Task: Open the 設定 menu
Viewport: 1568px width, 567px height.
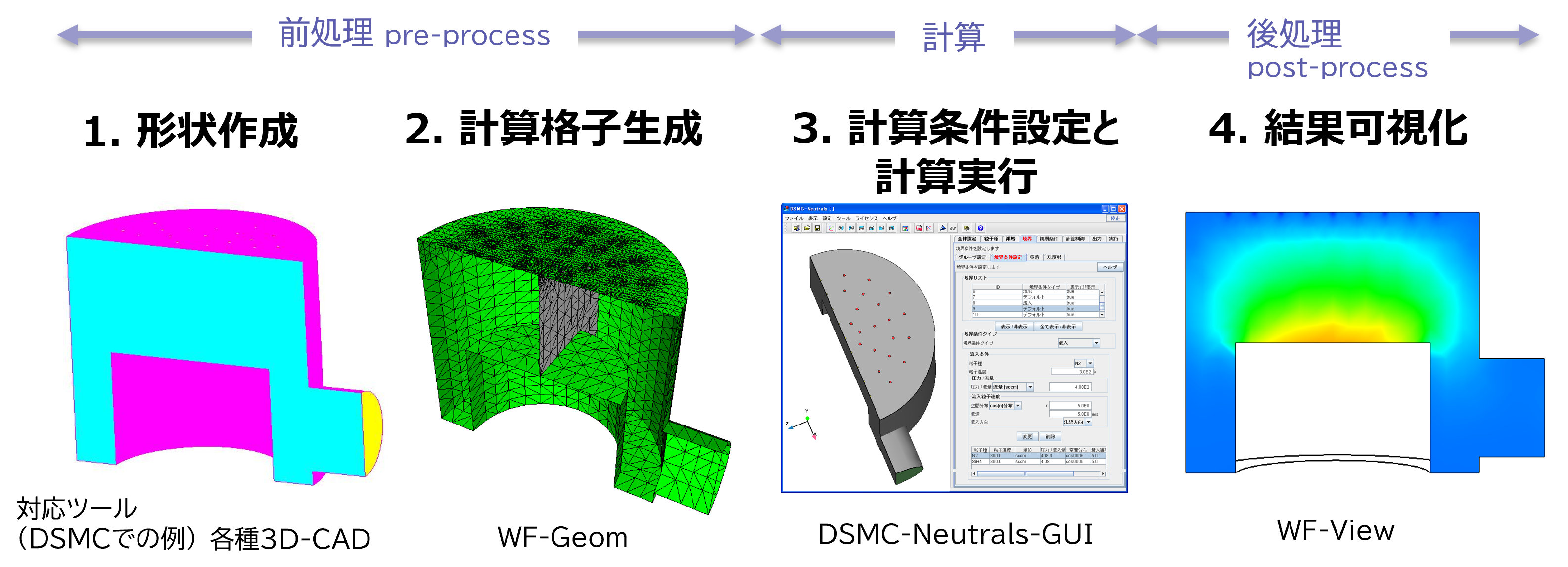Action: point(827,218)
